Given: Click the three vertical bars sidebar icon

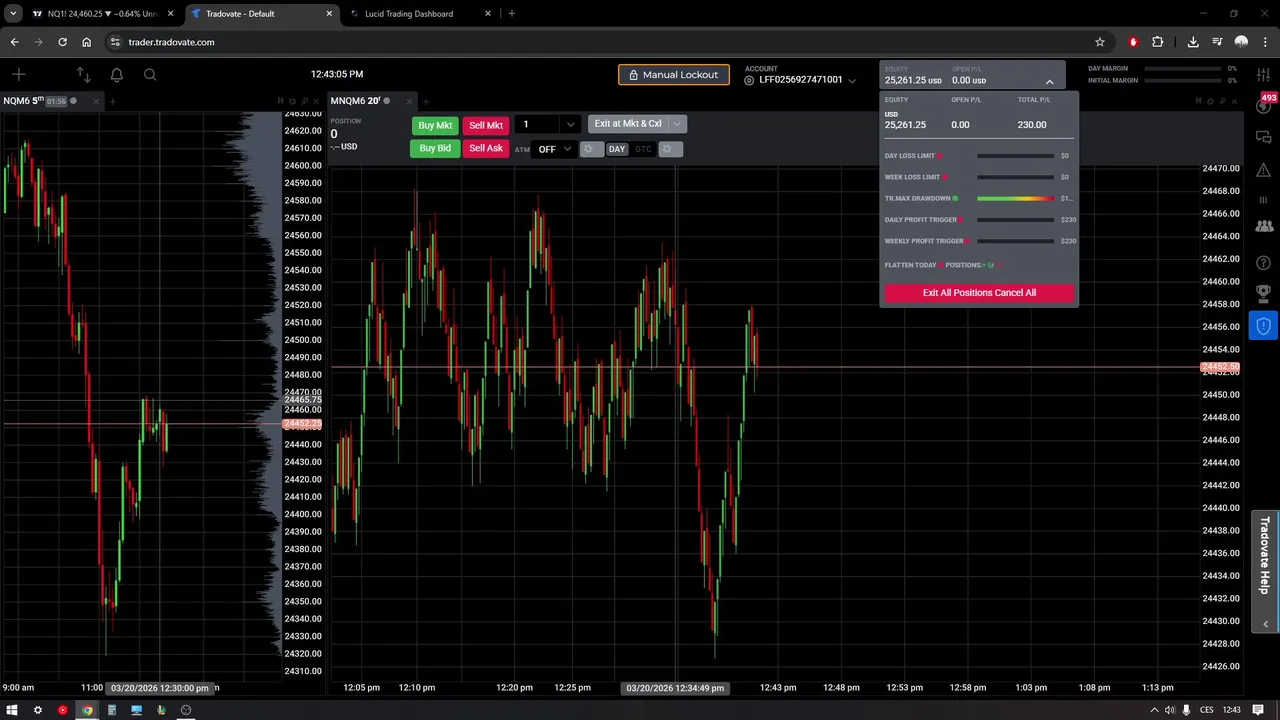Looking at the screenshot, I should (1263, 200).
